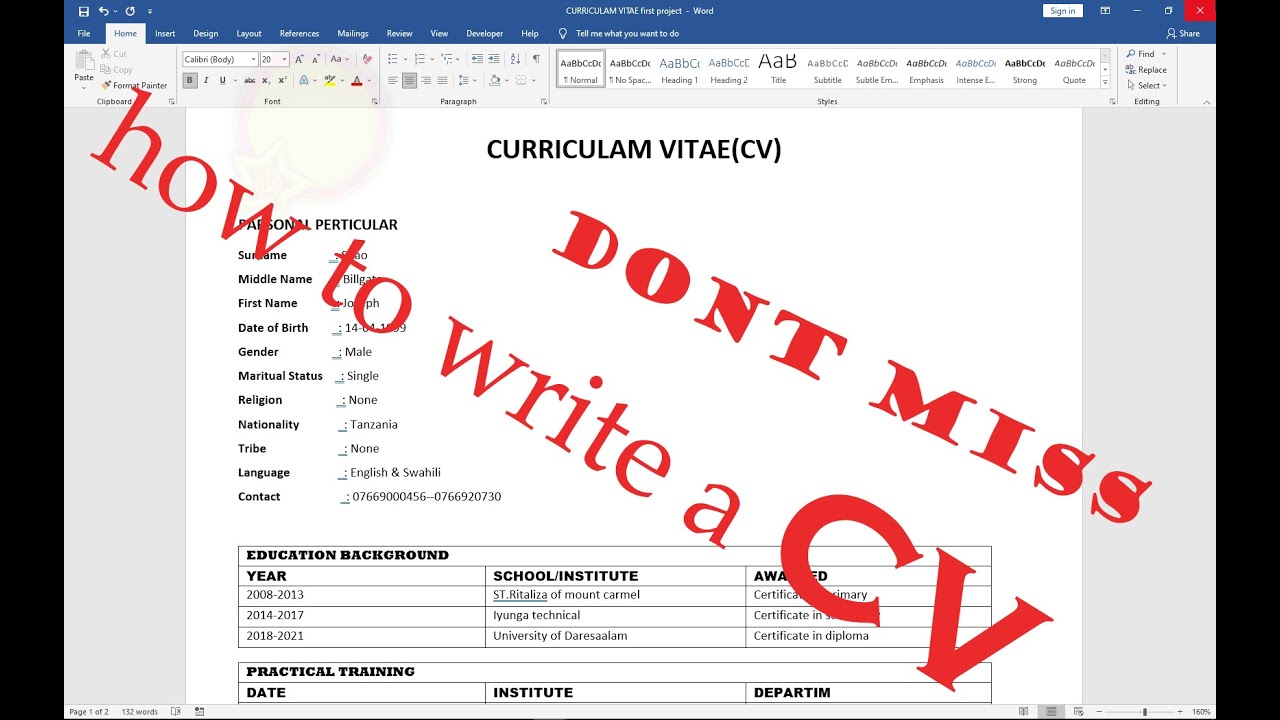
Task: Open line and paragraph spacing dropdown
Action: tap(467, 80)
